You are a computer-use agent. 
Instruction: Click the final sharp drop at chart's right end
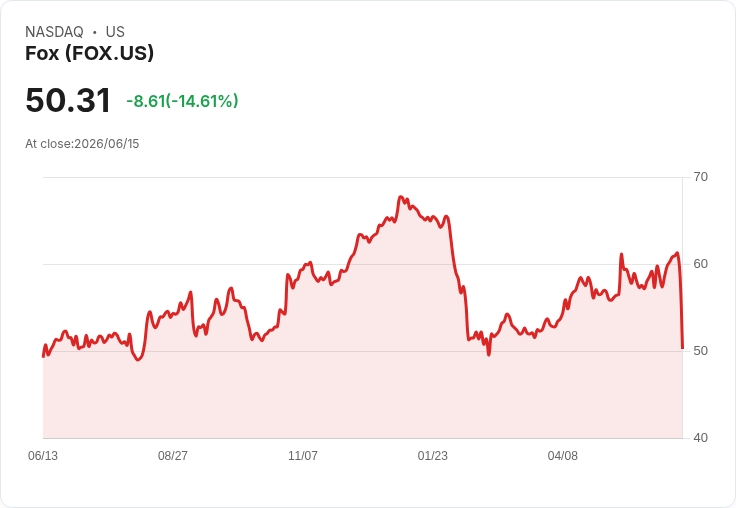[681, 300]
